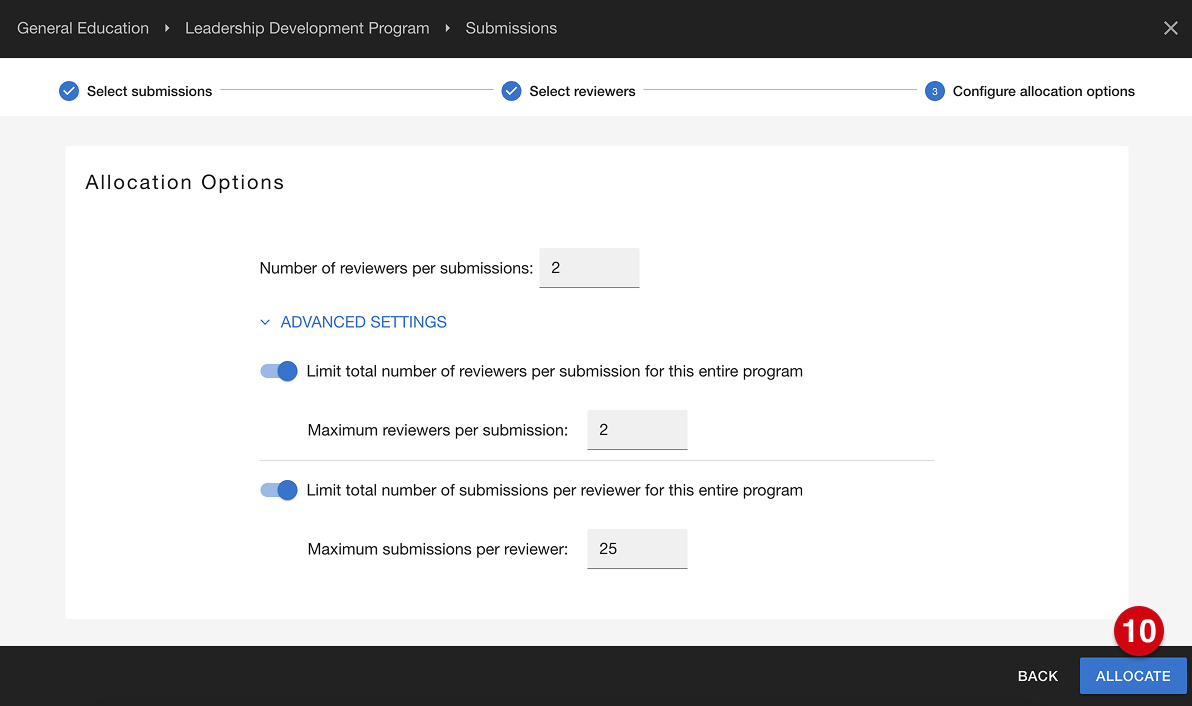Image resolution: width=1192 pixels, height=706 pixels.
Task: Click the 'Number of reviewers per submissions:' label
Action: pyautogui.click(x=396, y=268)
